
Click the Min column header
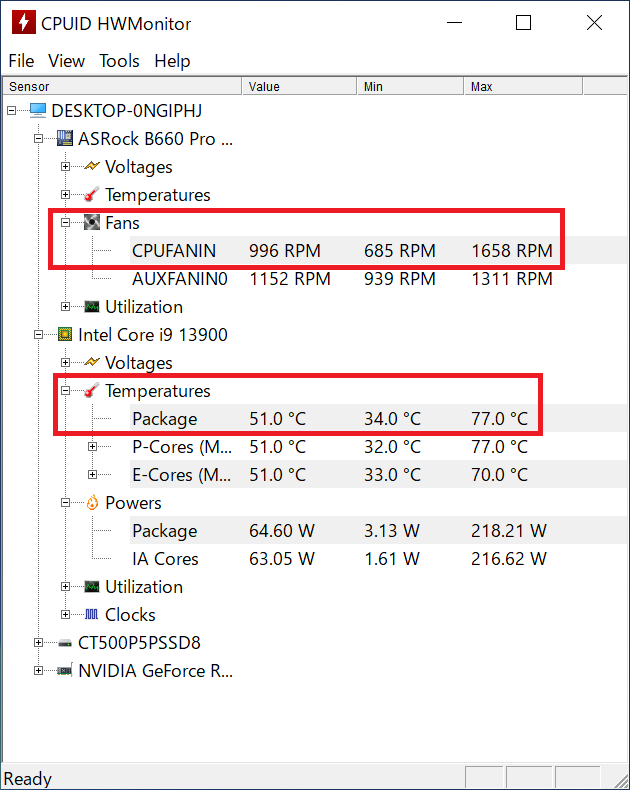[410, 86]
